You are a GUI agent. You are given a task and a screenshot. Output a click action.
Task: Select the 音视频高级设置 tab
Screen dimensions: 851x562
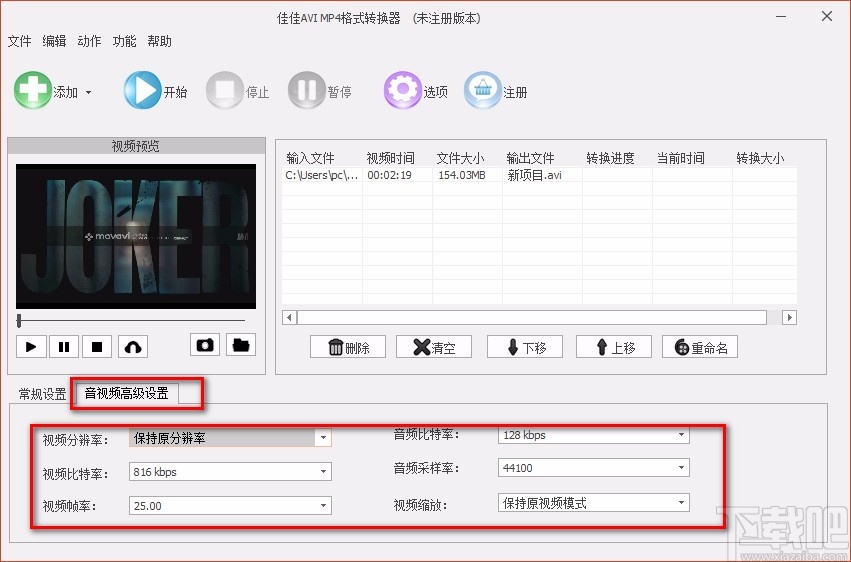click(x=126, y=393)
